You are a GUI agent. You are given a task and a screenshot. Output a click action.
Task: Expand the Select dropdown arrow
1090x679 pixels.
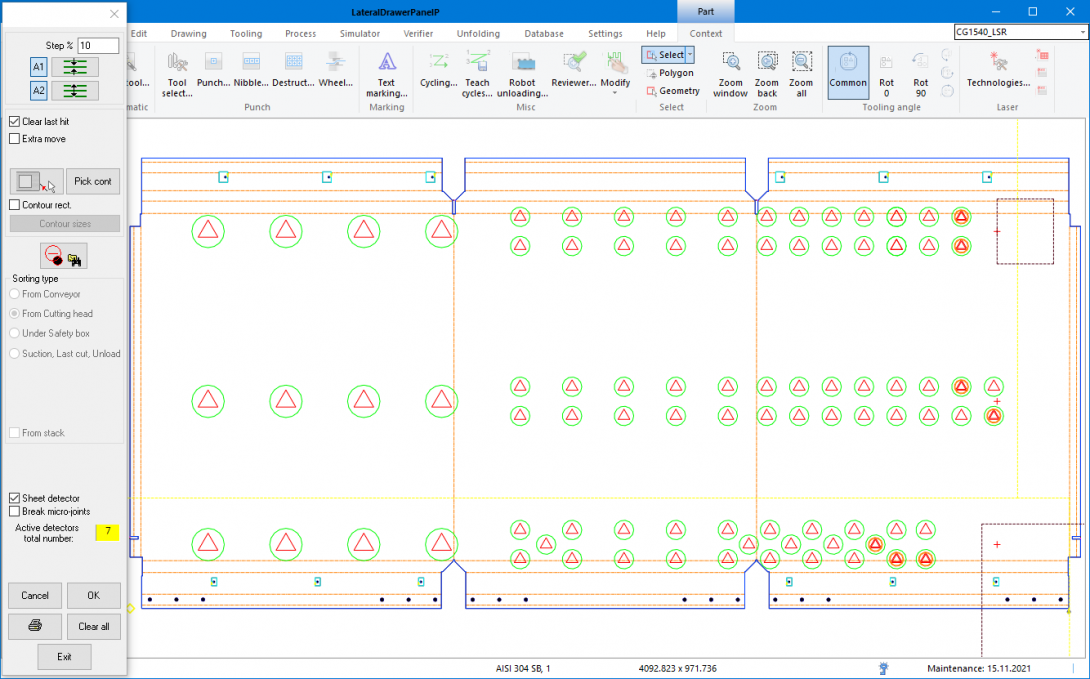click(x=690, y=55)
